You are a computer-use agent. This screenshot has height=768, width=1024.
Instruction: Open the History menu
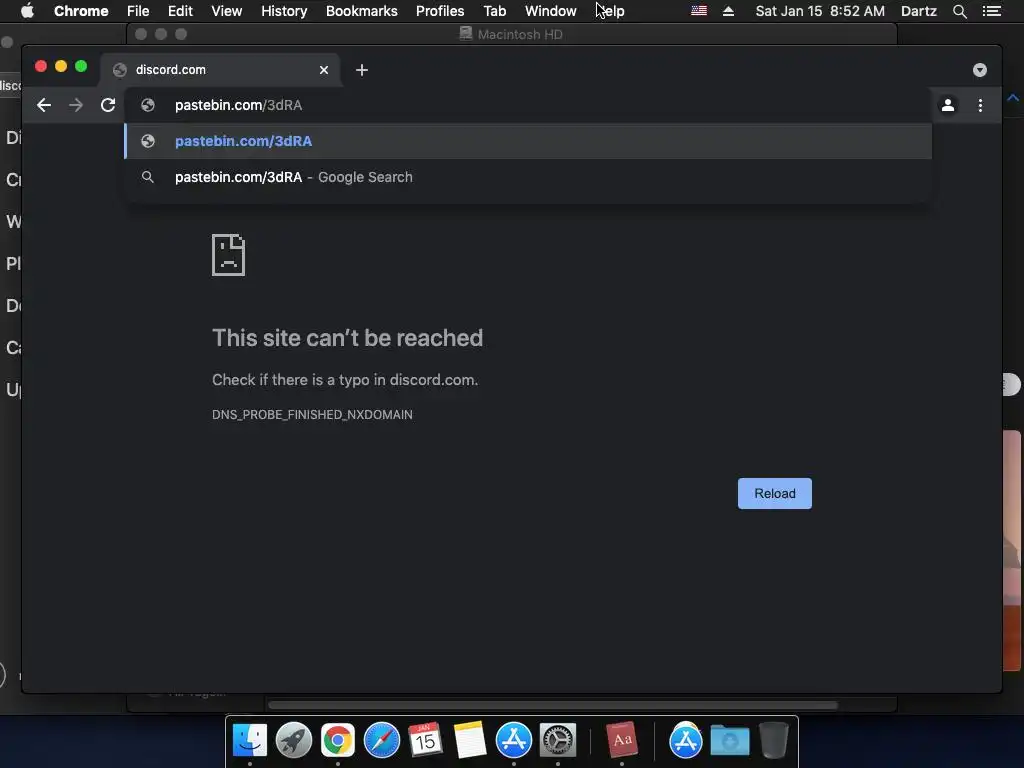pos(284,11)
